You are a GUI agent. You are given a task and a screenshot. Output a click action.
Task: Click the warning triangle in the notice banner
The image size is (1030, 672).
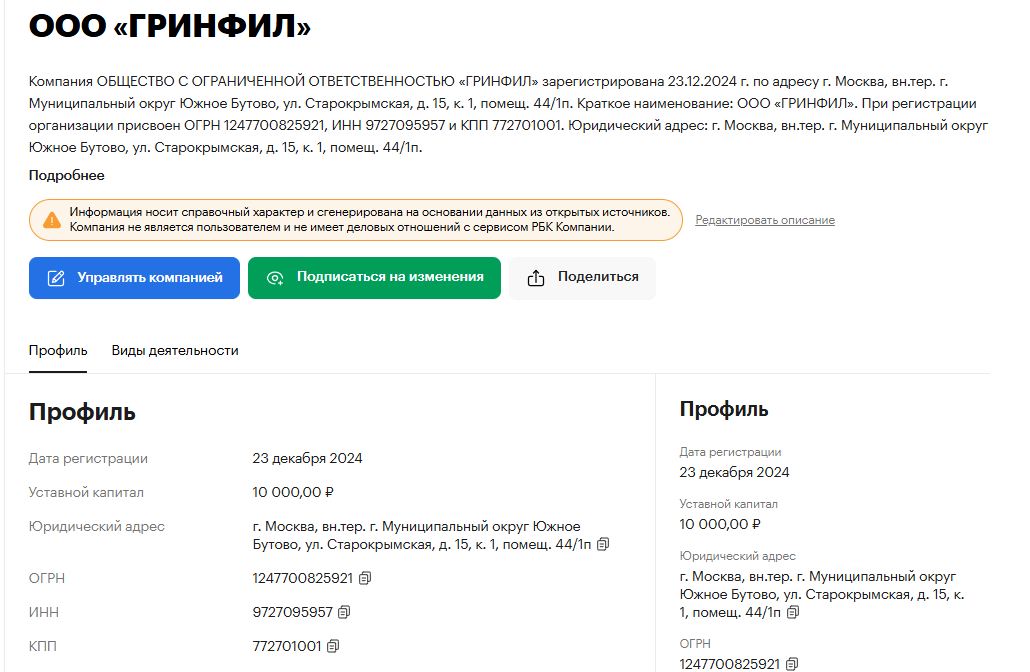[x=49, y=217]
